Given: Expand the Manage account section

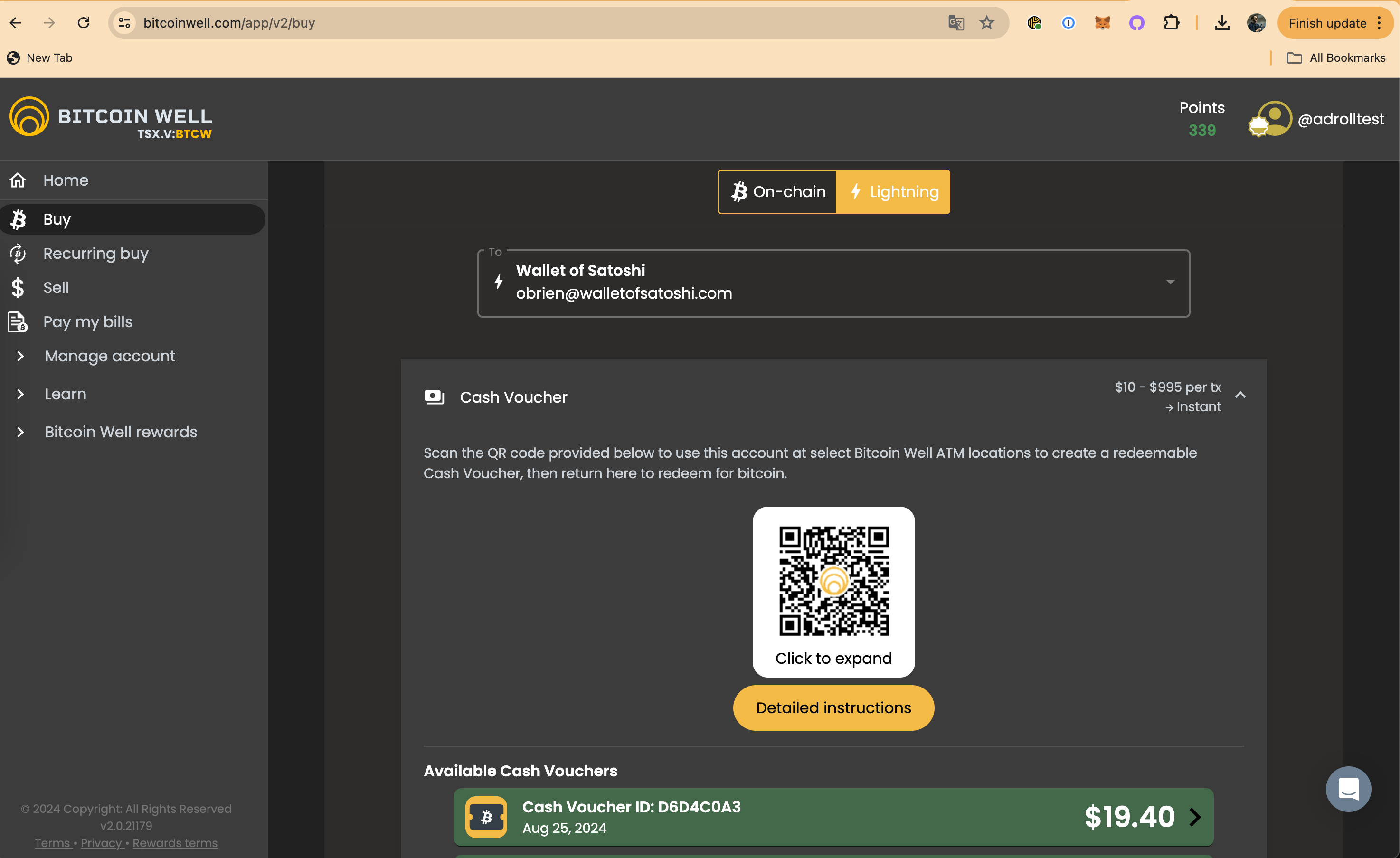Looking at the screenshot, I should click(133, 356).
